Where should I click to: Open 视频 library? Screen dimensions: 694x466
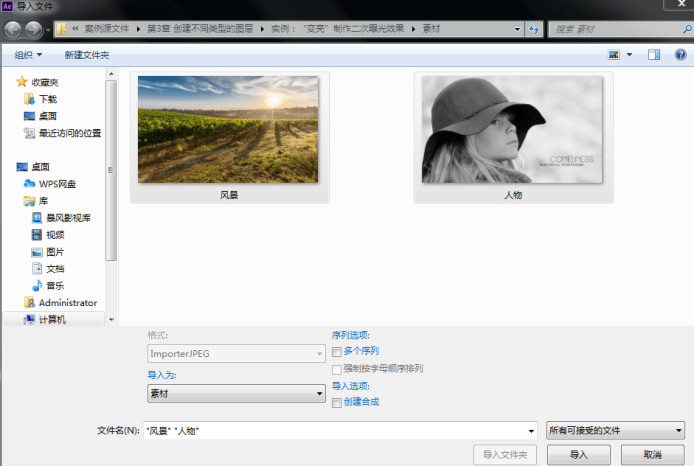48,235
